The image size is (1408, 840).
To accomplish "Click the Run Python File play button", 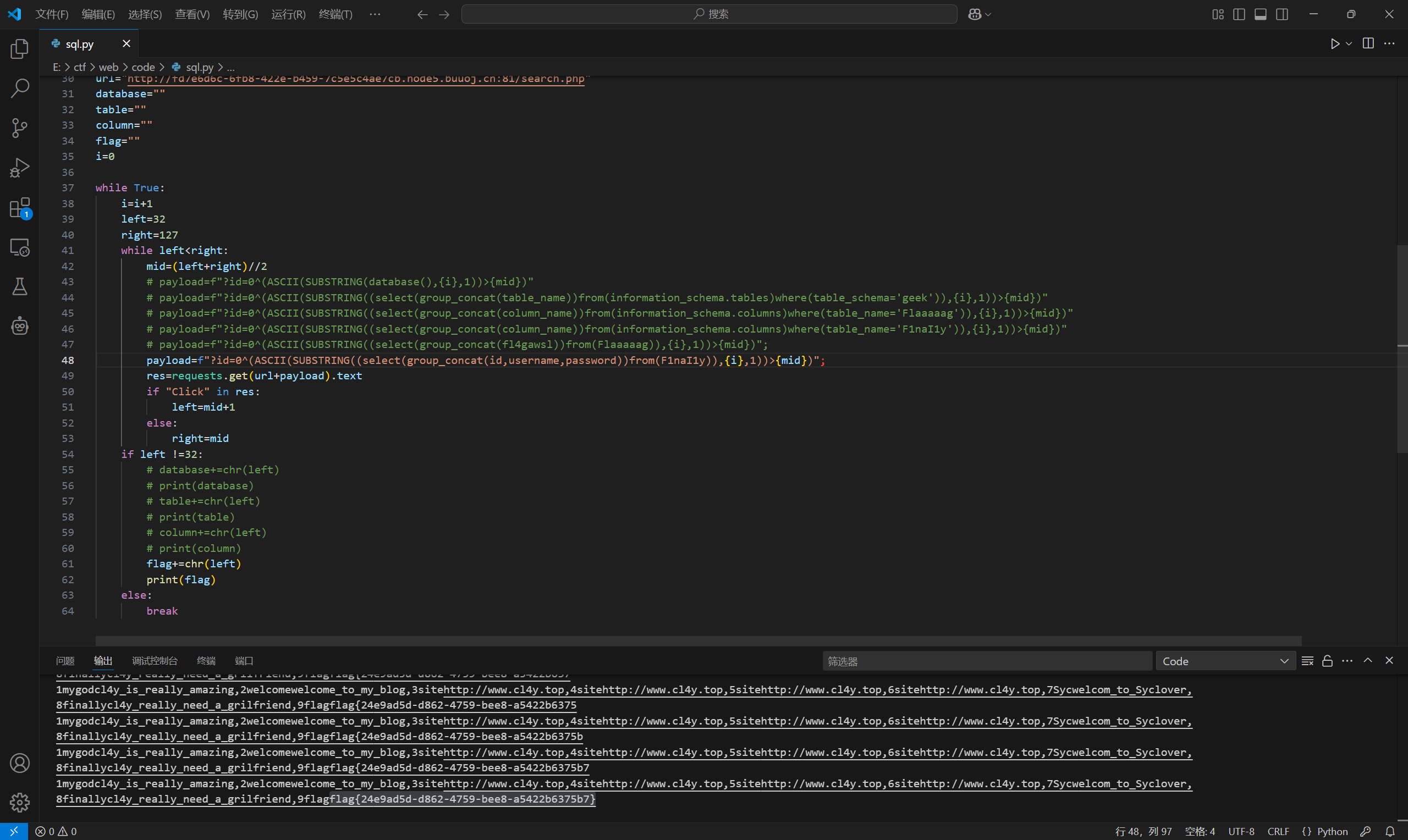I will (1334, 43).
